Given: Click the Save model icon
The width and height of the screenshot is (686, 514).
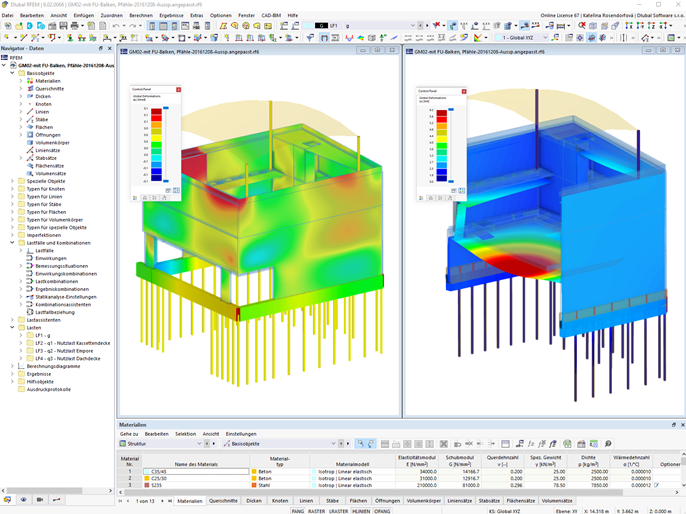Looking at the screenshot, I should [63, 26].
